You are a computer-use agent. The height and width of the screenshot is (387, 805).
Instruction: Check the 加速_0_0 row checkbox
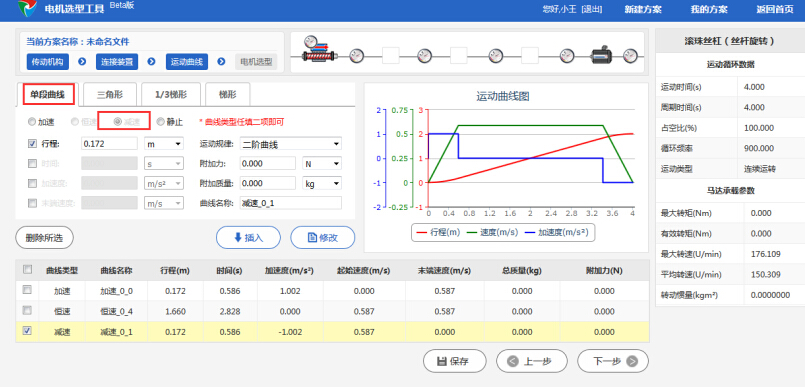[28, 290]
